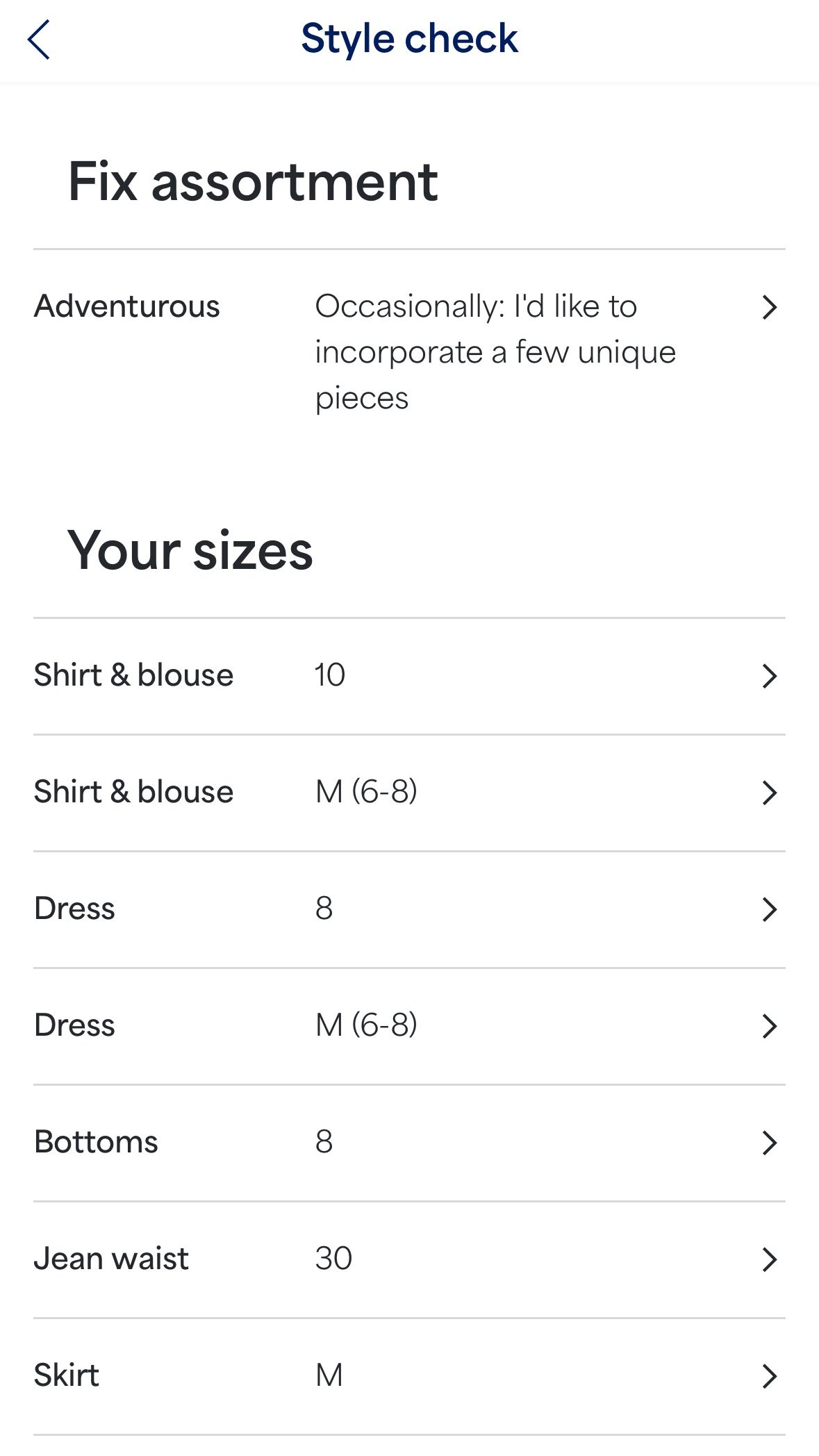Viewport: 819px width, 1456px height.
Task: Expand the Skirt size chevron
Action: pos(768,1376)
